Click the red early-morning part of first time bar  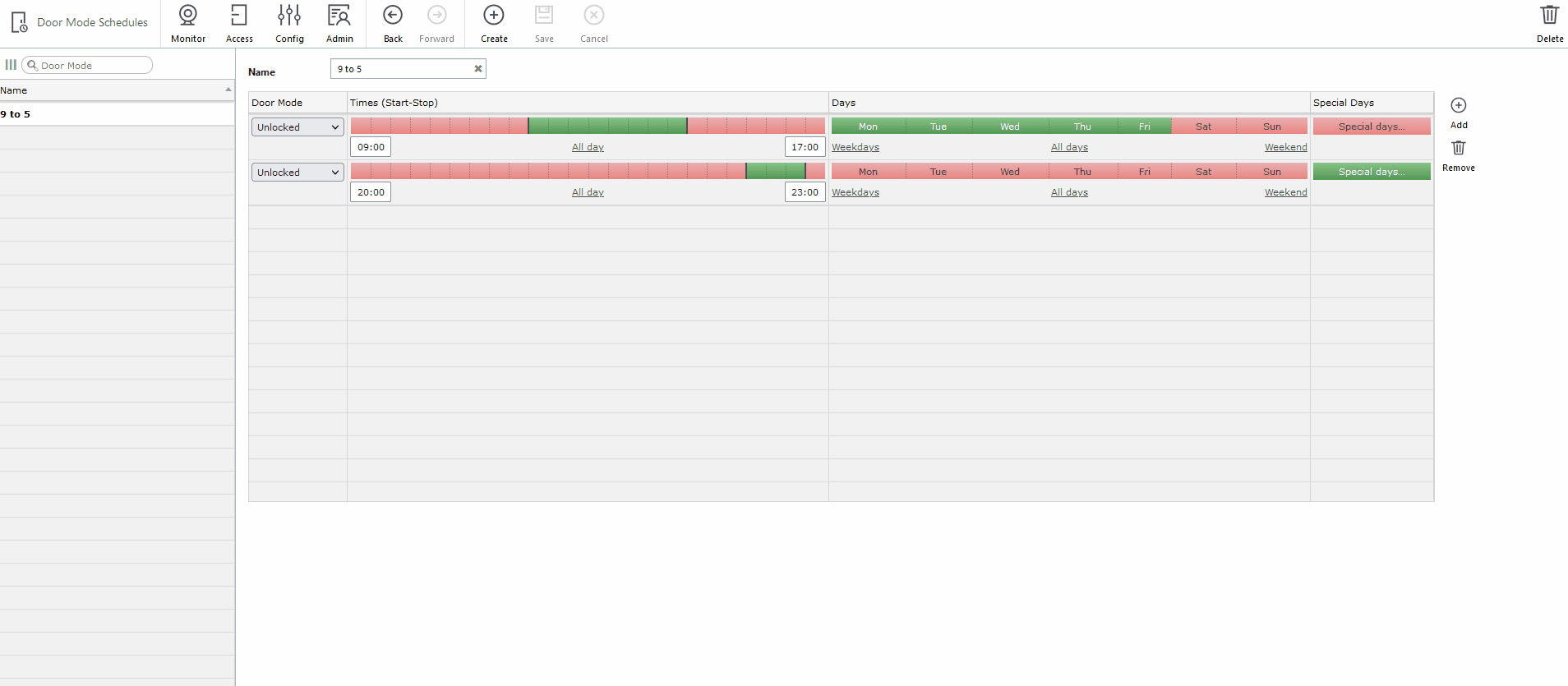pos(439,126)
